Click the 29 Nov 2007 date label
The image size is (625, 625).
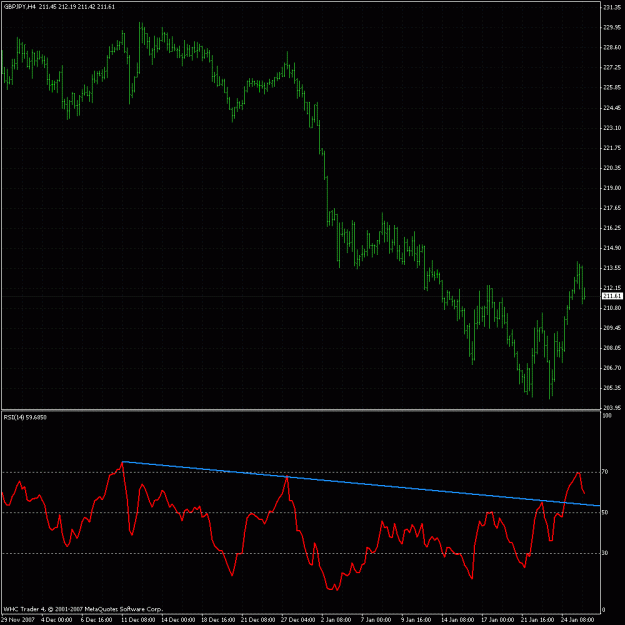17,620
